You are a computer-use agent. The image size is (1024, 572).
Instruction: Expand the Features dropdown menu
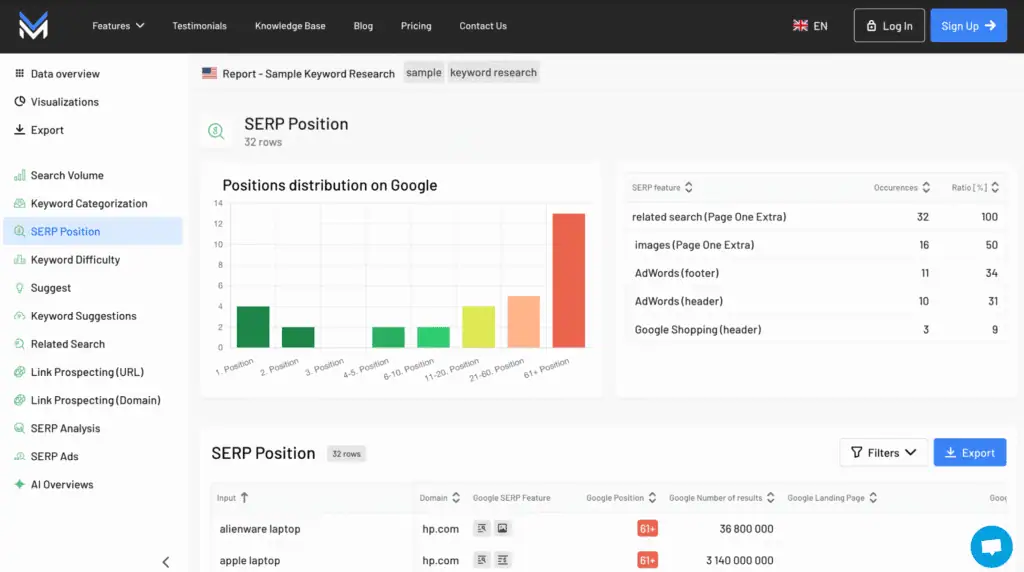118,26
